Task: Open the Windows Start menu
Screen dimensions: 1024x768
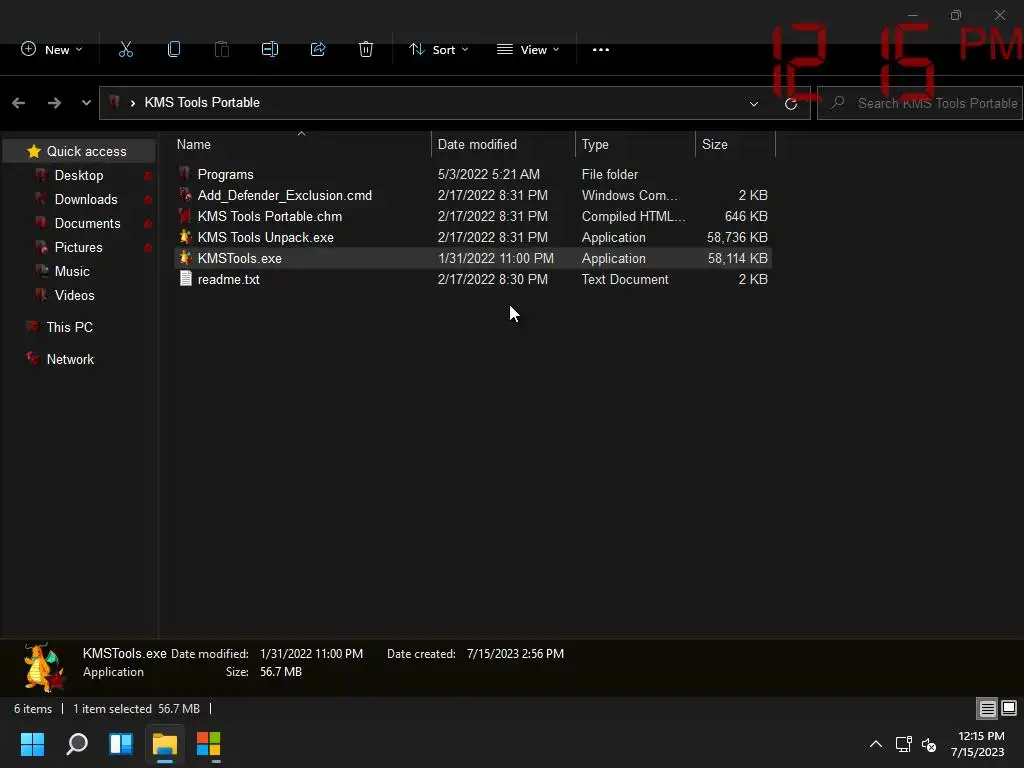Action: coord(32,744)
